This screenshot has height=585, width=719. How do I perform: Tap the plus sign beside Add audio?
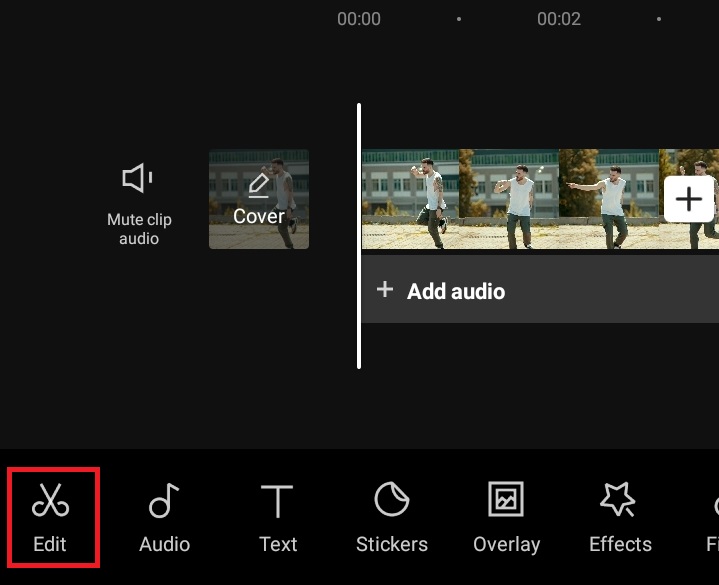385,289
